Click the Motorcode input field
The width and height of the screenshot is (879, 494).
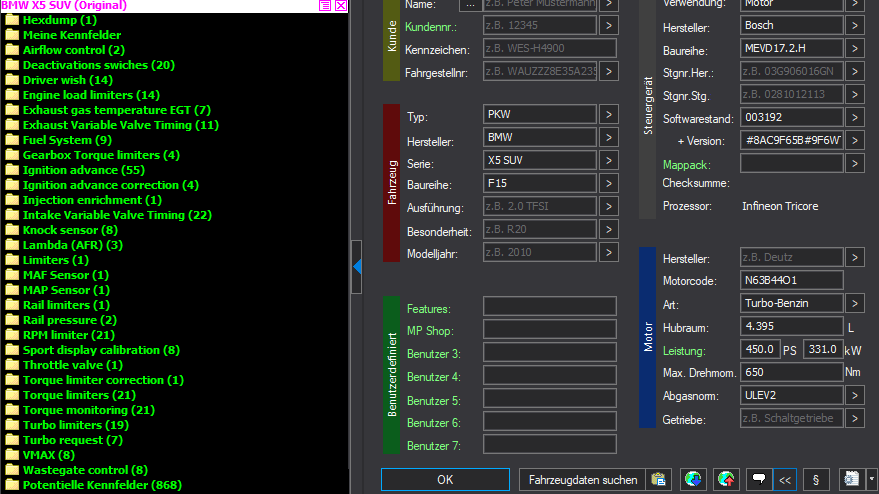tap(791, 280)
